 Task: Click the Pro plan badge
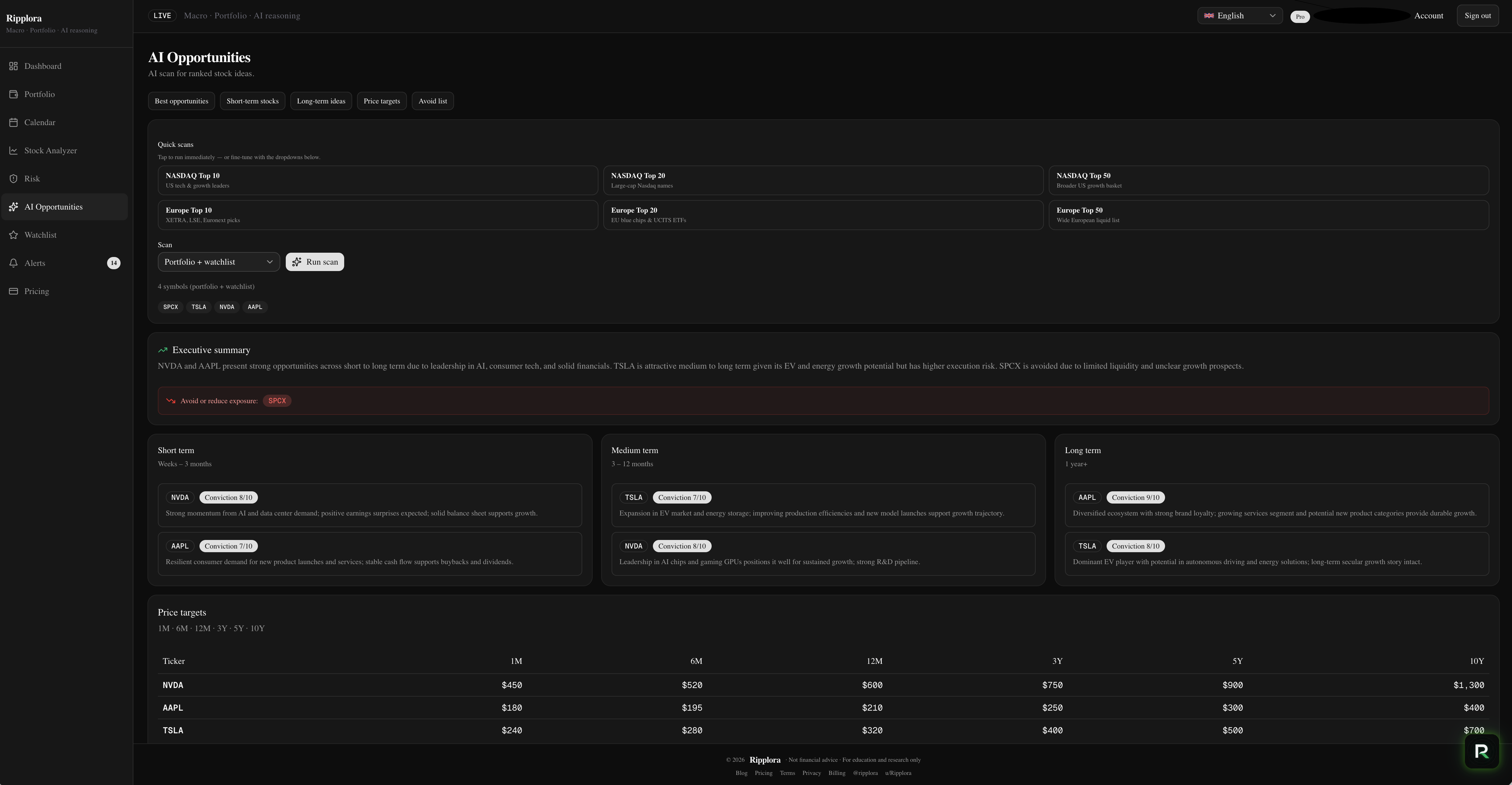tap(1300, 17)
